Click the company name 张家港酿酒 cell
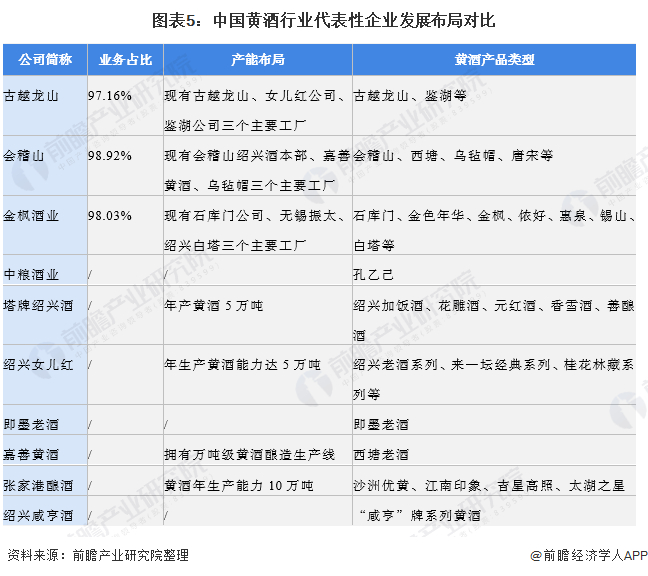648x576 pixels. pyautogui.click(x=45, y=481)
